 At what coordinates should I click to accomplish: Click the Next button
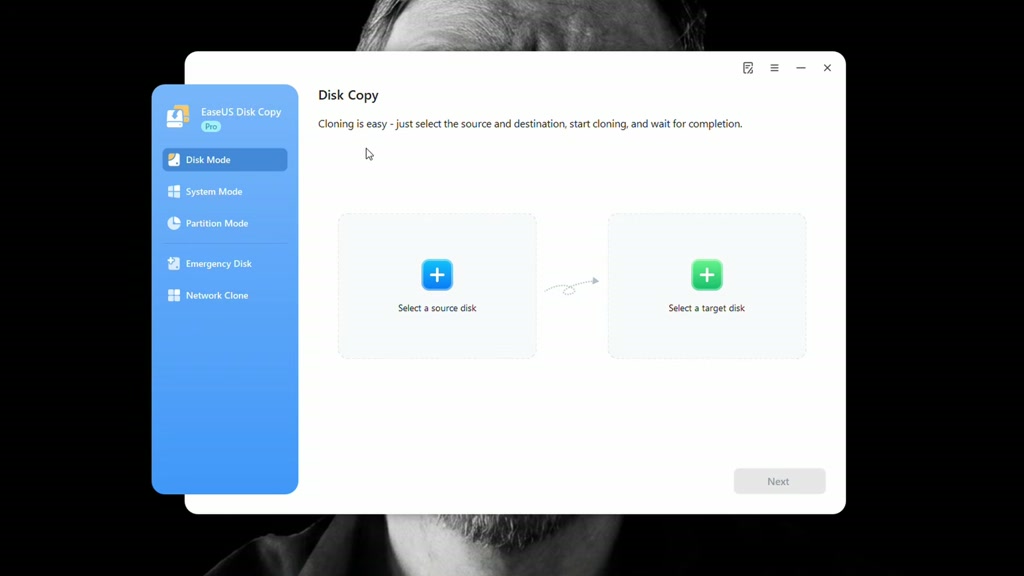coord(779,481)
